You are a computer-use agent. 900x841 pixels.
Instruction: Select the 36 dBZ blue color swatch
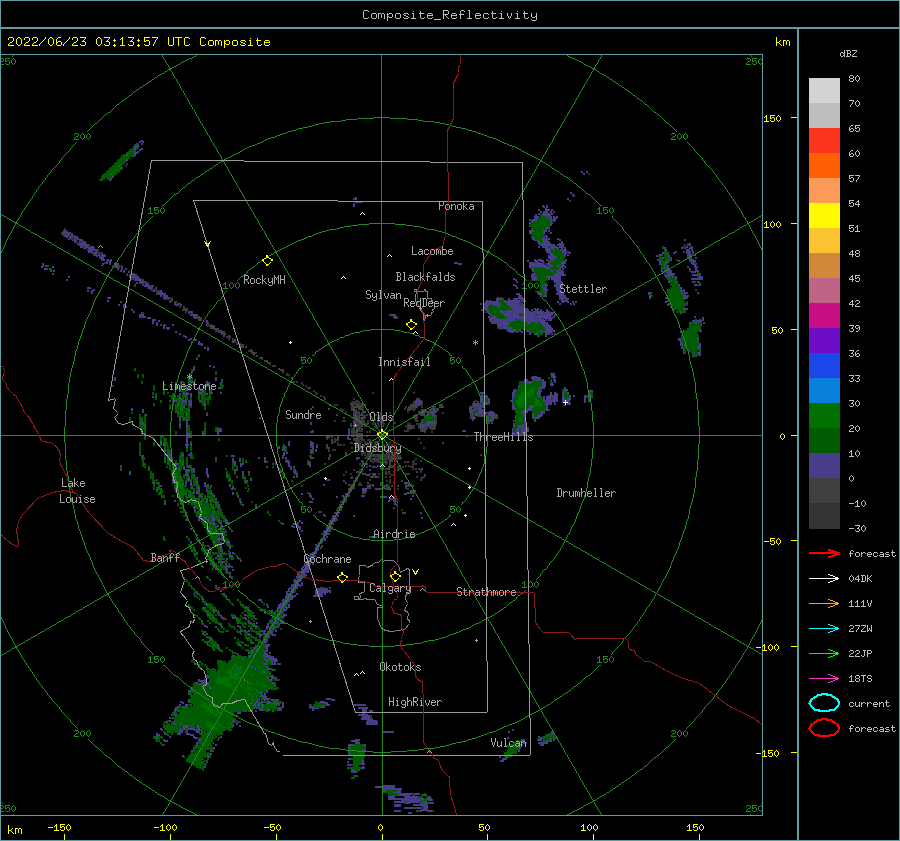(824, 365)
